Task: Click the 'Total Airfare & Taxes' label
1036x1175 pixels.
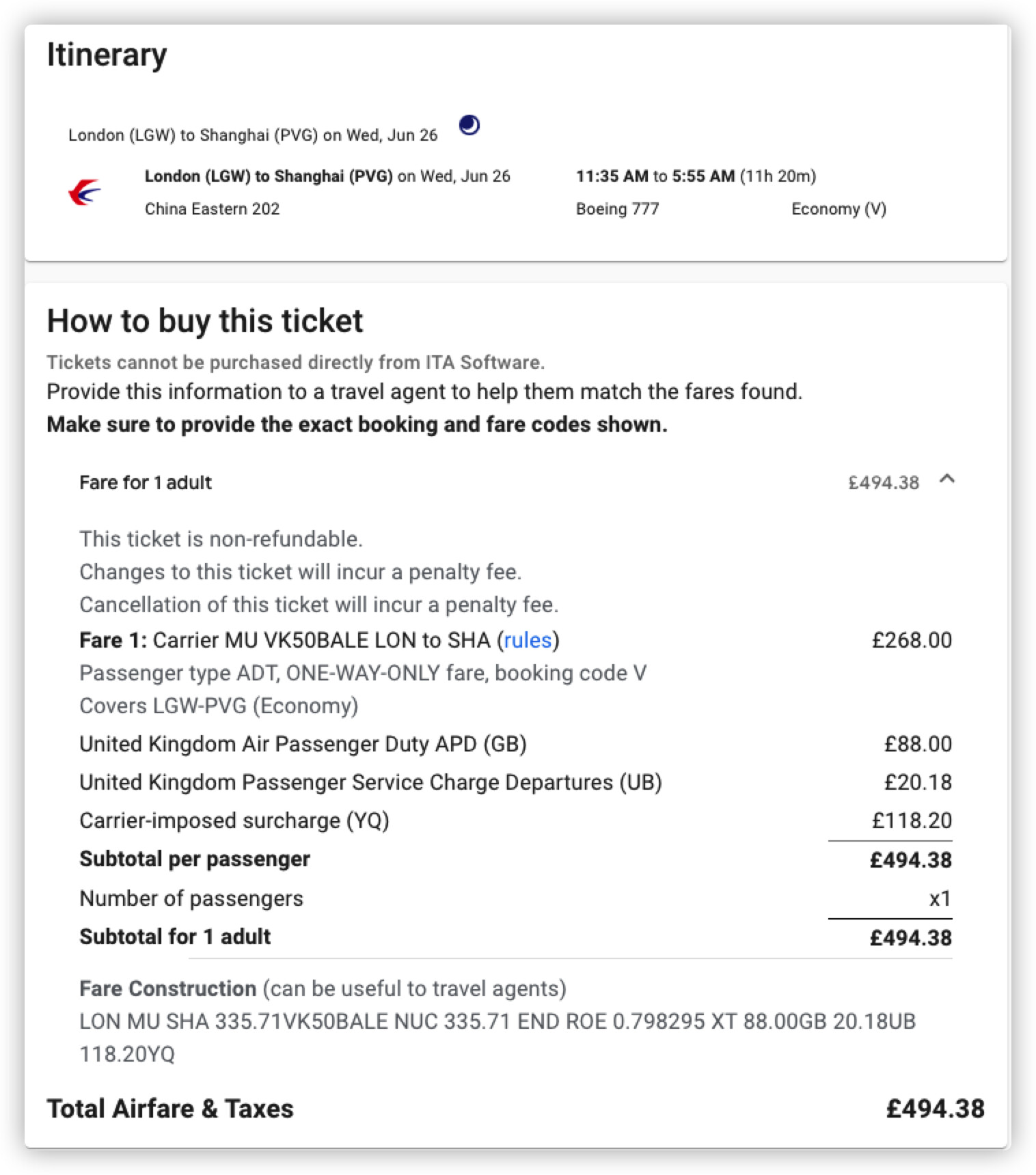Action: [x=170, y=1109]
